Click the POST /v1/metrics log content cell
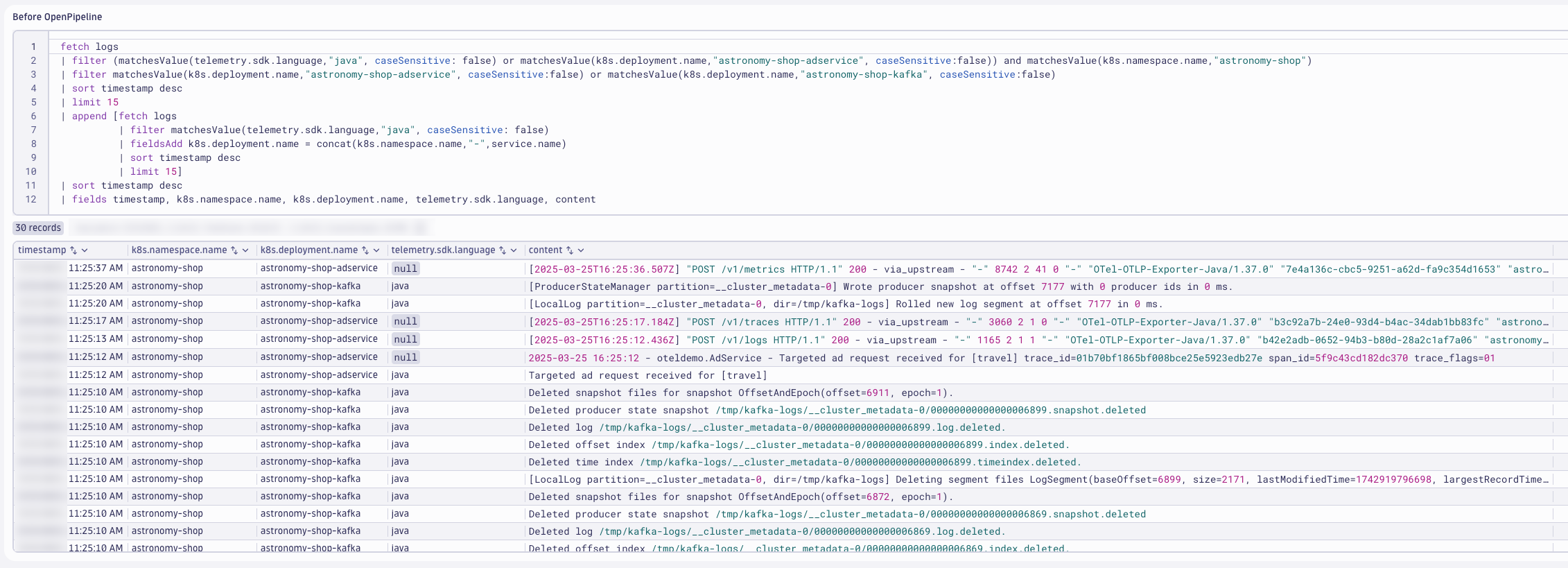Image resolution: width=1568 pixels, height=568 pixels. point(1038,269)
